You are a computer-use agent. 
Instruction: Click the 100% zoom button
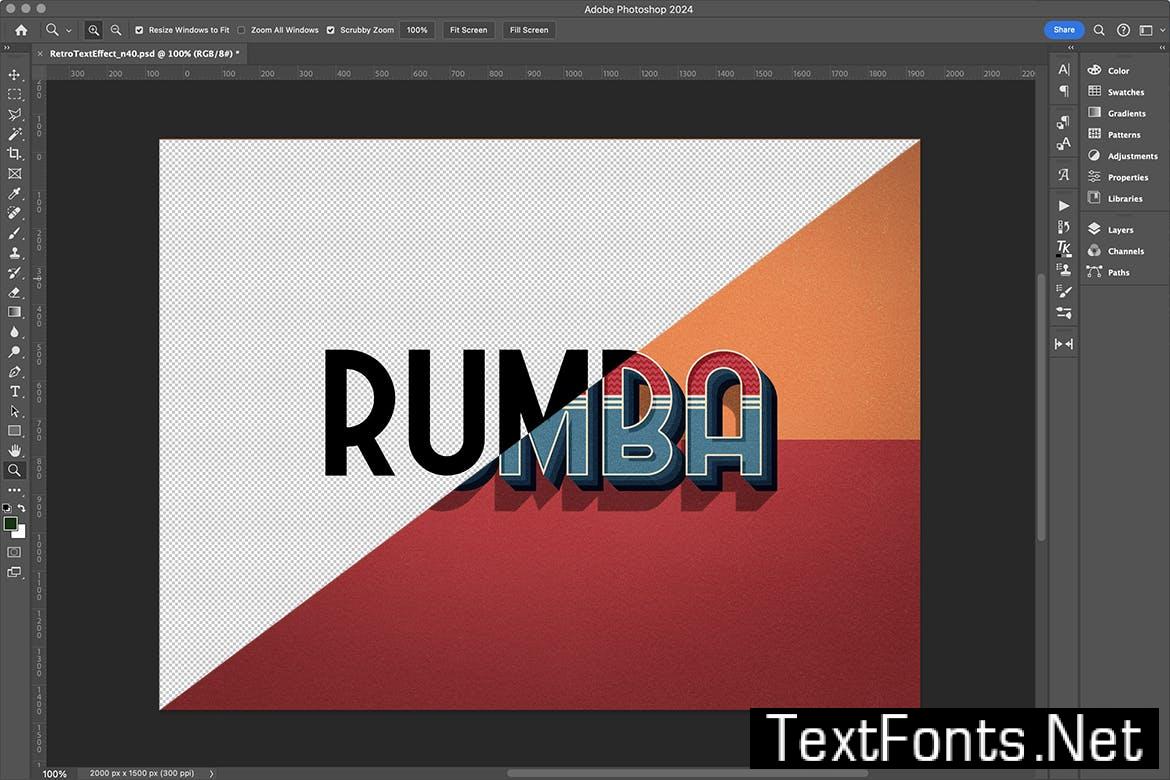tap(417, 30)
